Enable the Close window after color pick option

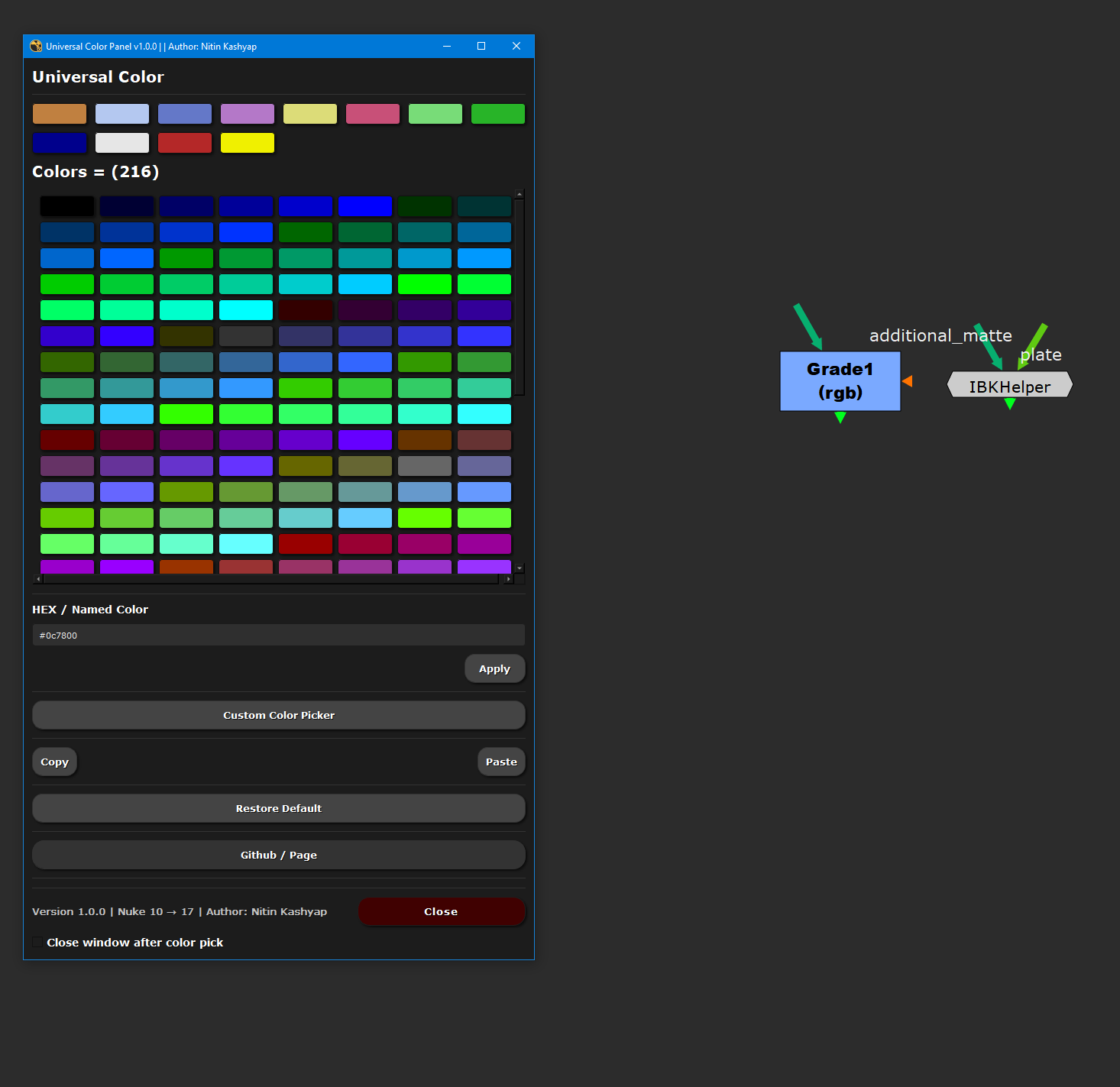38,942
